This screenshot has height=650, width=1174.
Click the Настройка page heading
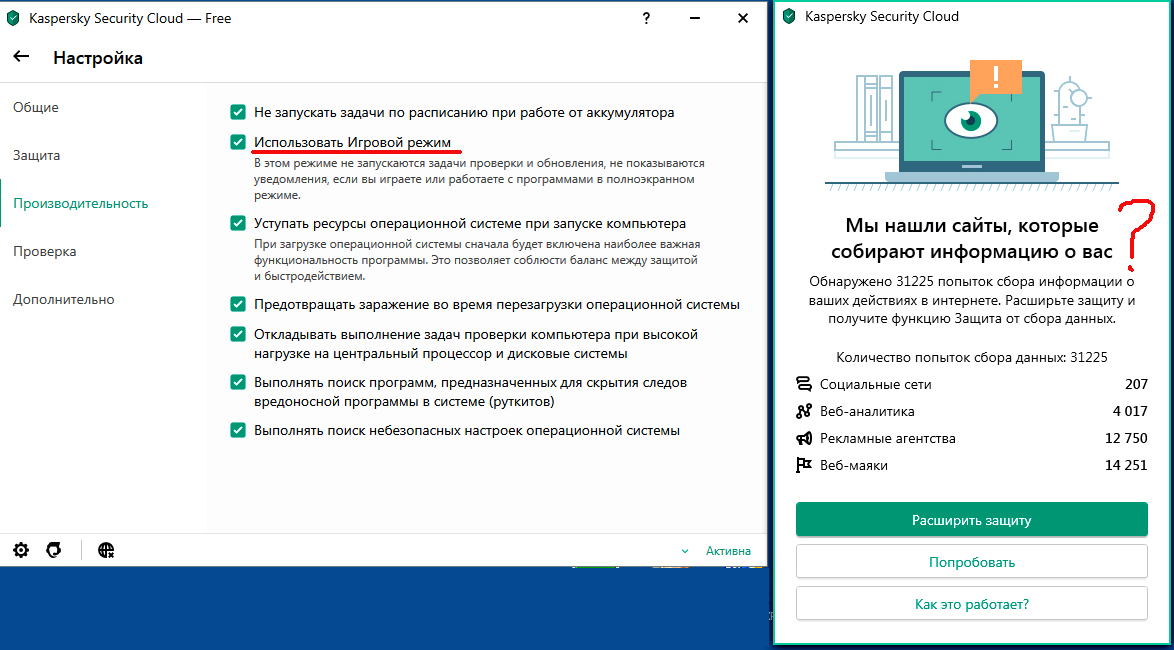(98, 58)
